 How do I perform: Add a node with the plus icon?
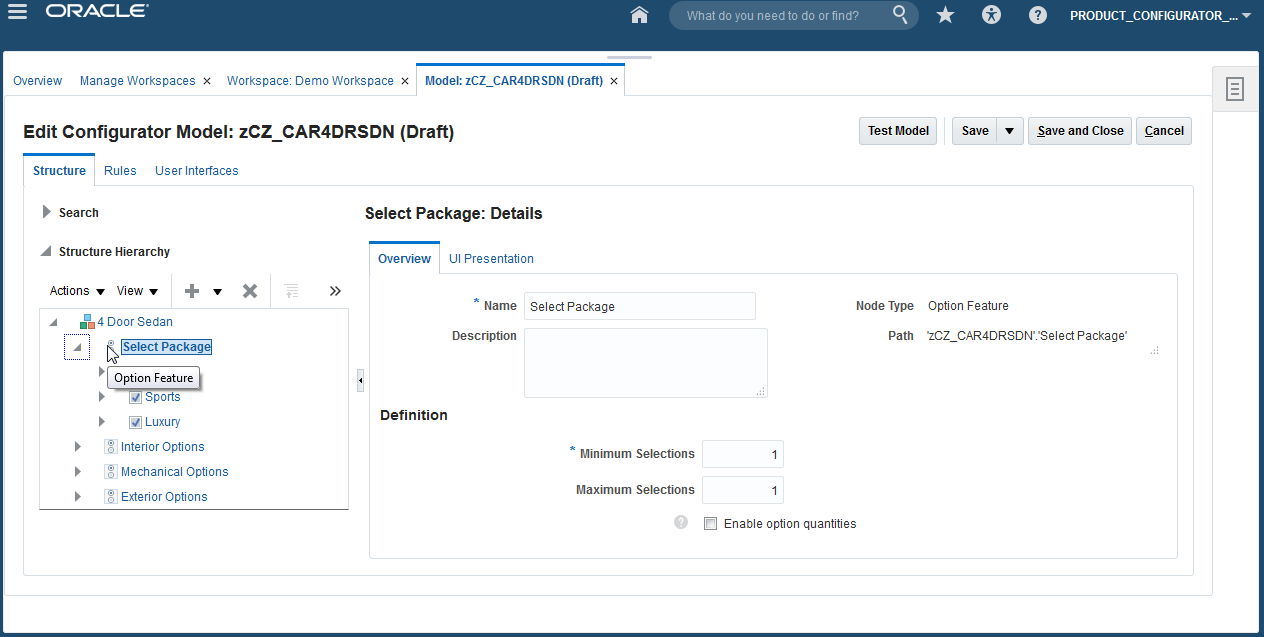pyautogui.click(x=191, y=291)
